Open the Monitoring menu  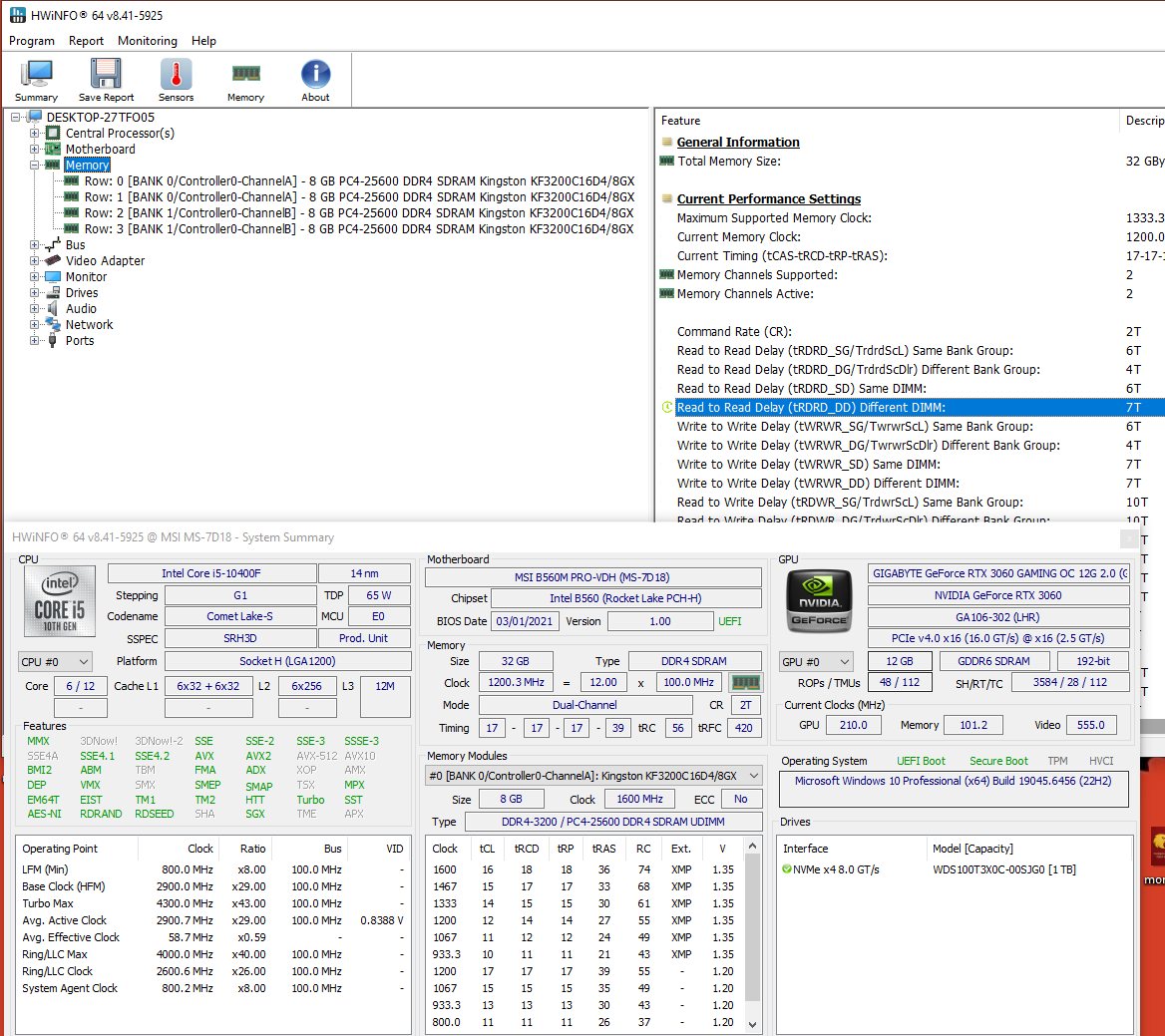click(x=148, y=41)
